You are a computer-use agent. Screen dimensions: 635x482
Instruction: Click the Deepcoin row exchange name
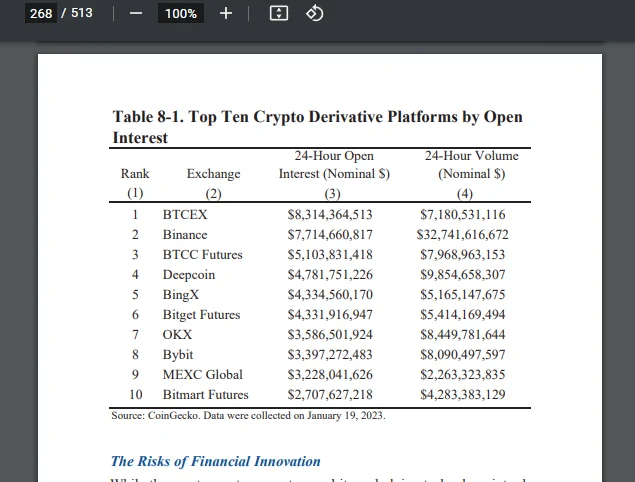[x=189, y=275]
